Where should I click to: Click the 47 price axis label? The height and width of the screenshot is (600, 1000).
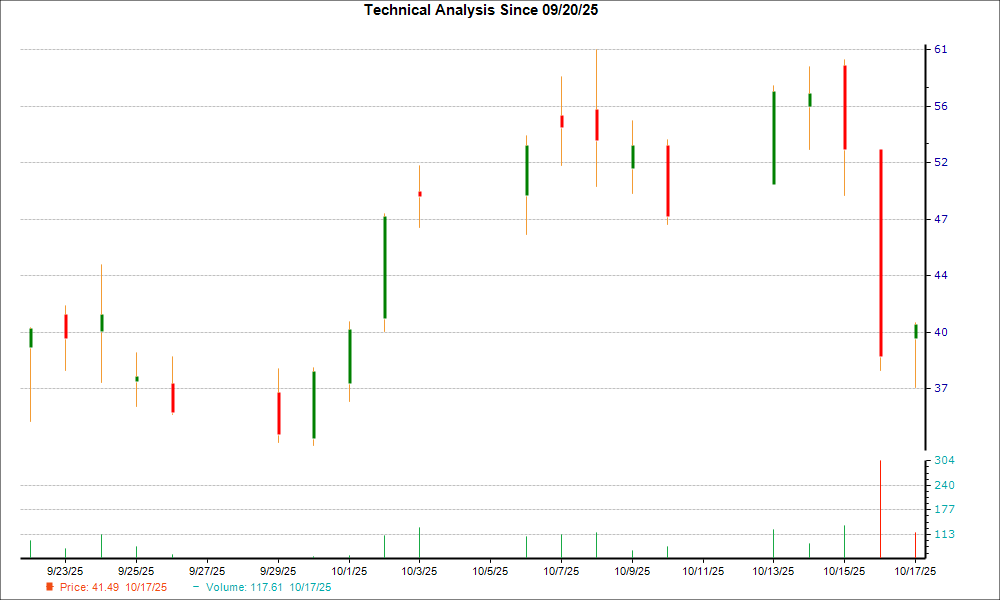[941, 219]
